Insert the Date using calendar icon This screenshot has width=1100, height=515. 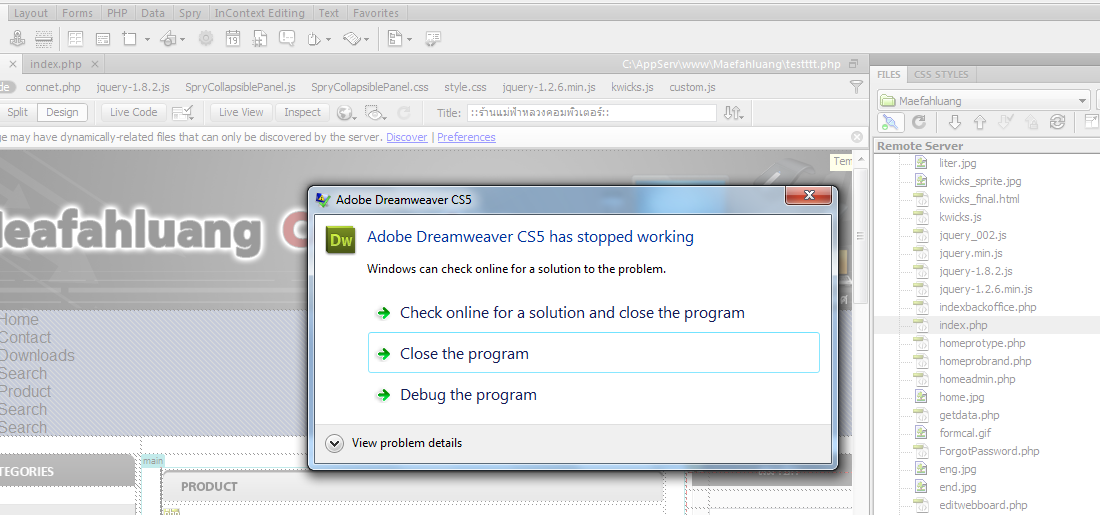pyautogui.click(x=233, y=39)
